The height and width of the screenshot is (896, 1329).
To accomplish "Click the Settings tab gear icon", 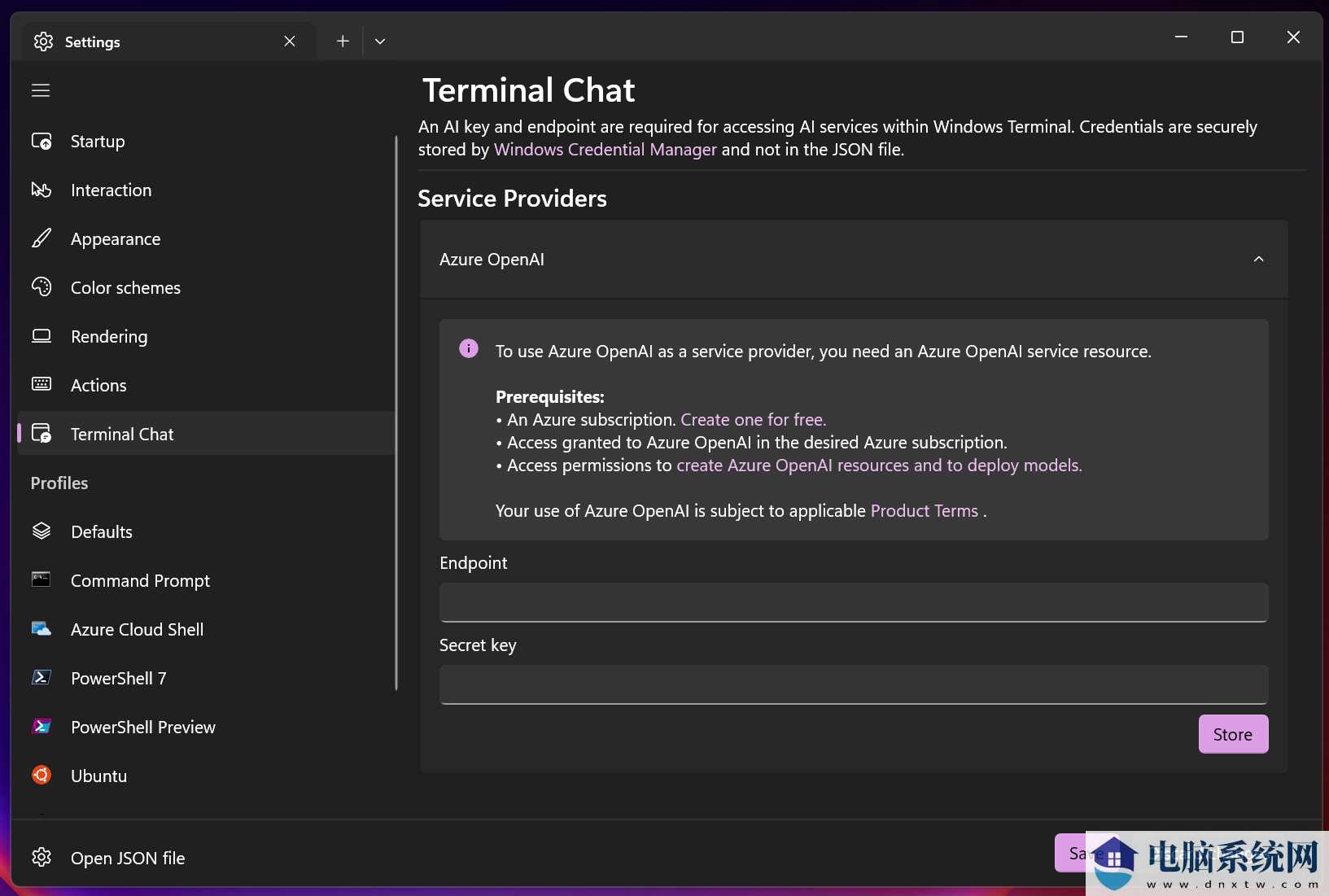I will coord(44,42).
